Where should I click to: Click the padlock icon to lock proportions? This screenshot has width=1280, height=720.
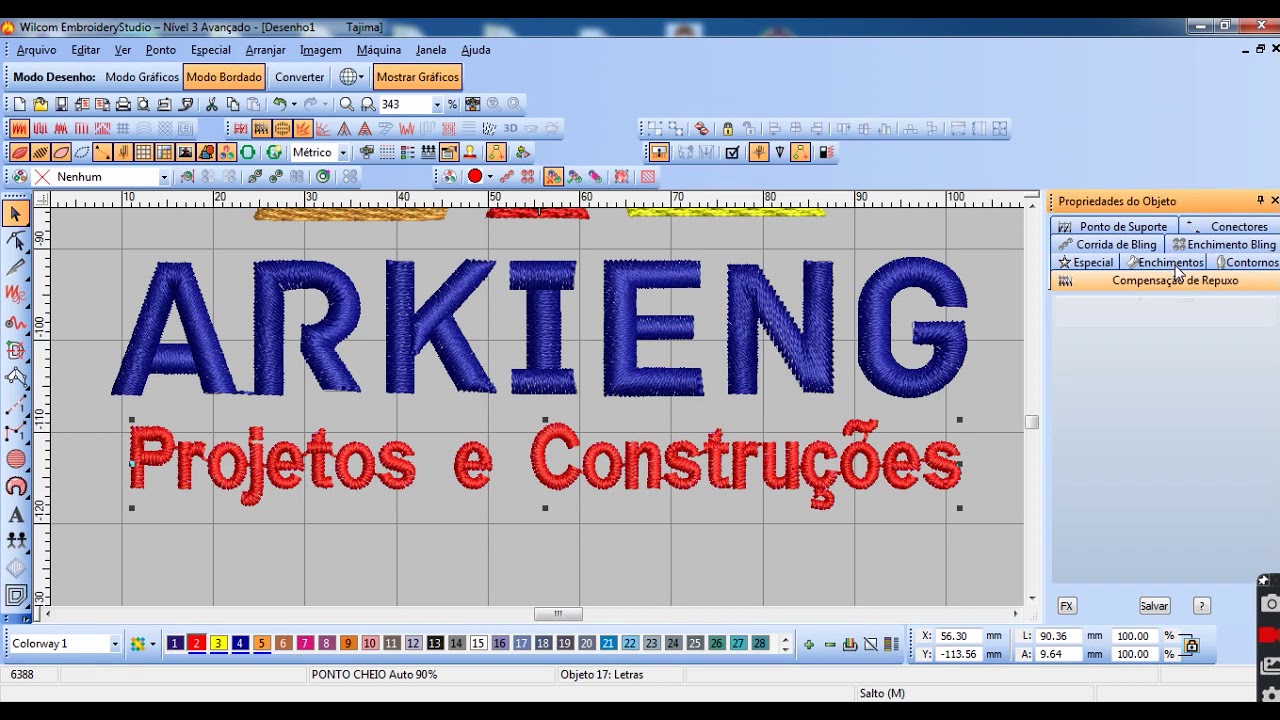(1191, 645)
